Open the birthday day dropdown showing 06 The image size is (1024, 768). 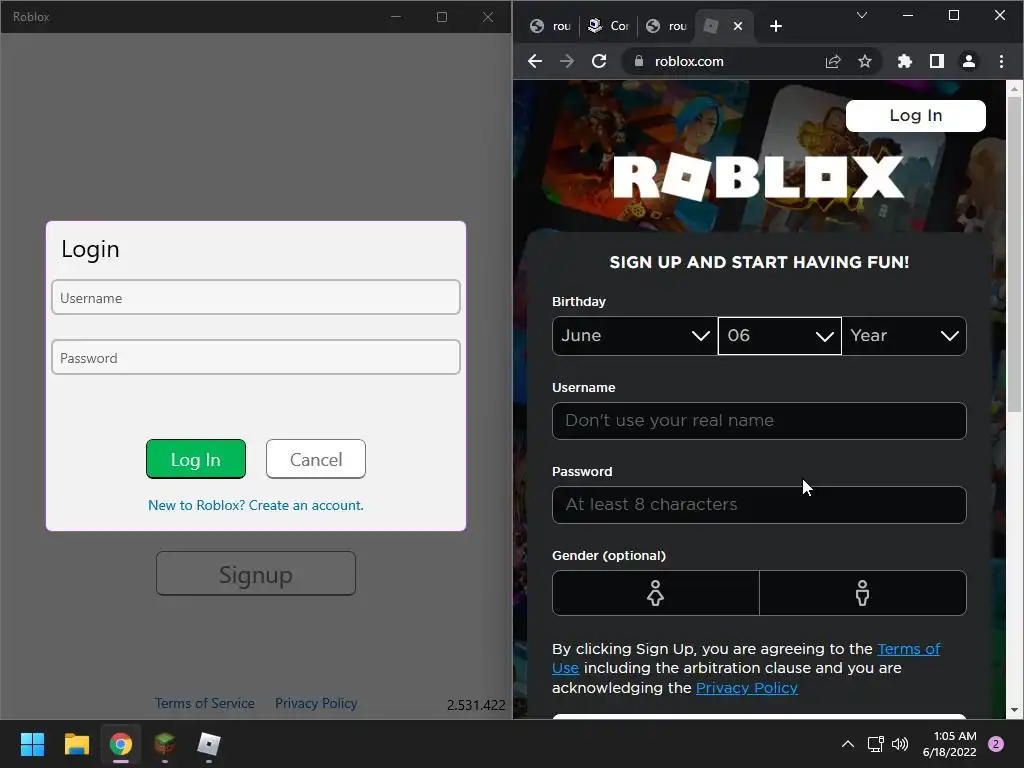780,336
